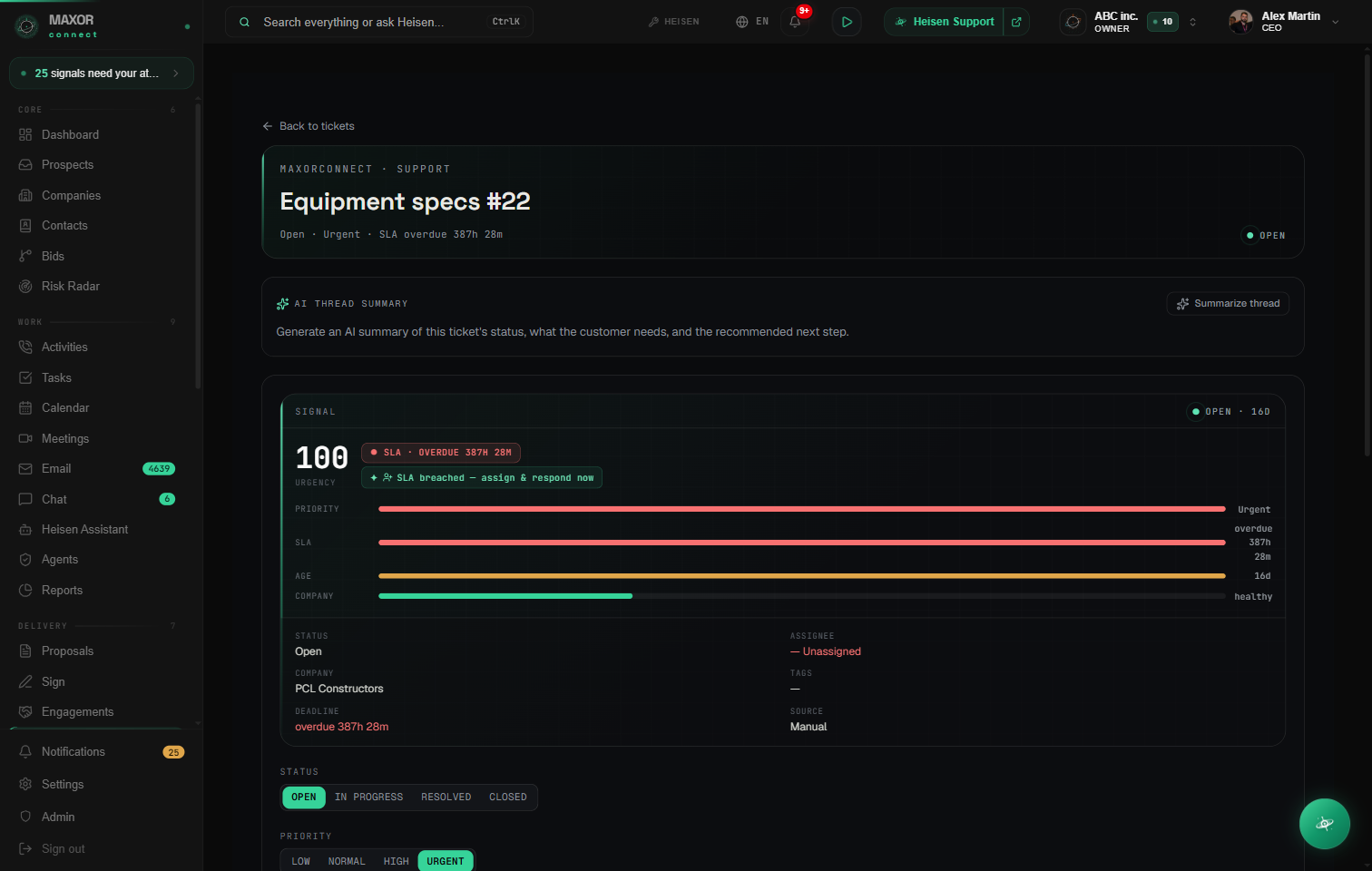Viewport: 1372px width, 871px height.
Task: Change priority to High
Action: [396, 862]
